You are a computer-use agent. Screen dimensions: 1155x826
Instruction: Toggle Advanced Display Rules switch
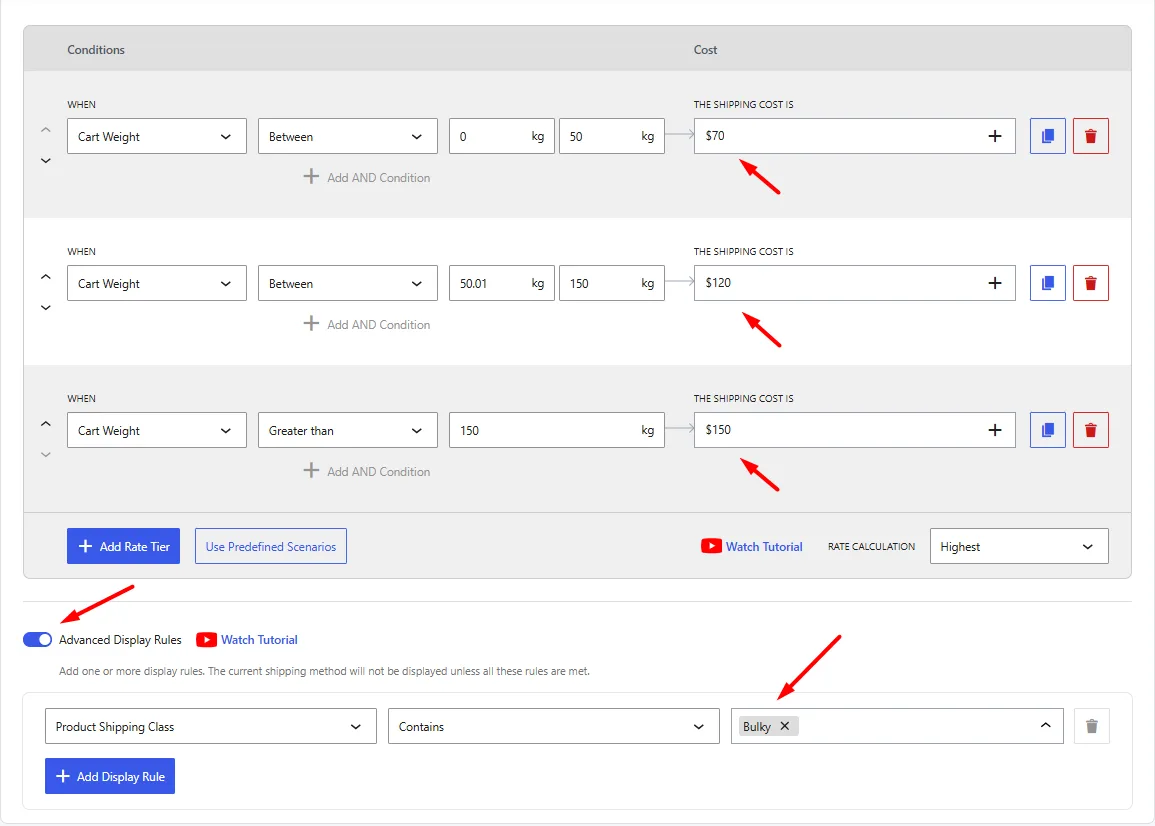click(38, 640)
